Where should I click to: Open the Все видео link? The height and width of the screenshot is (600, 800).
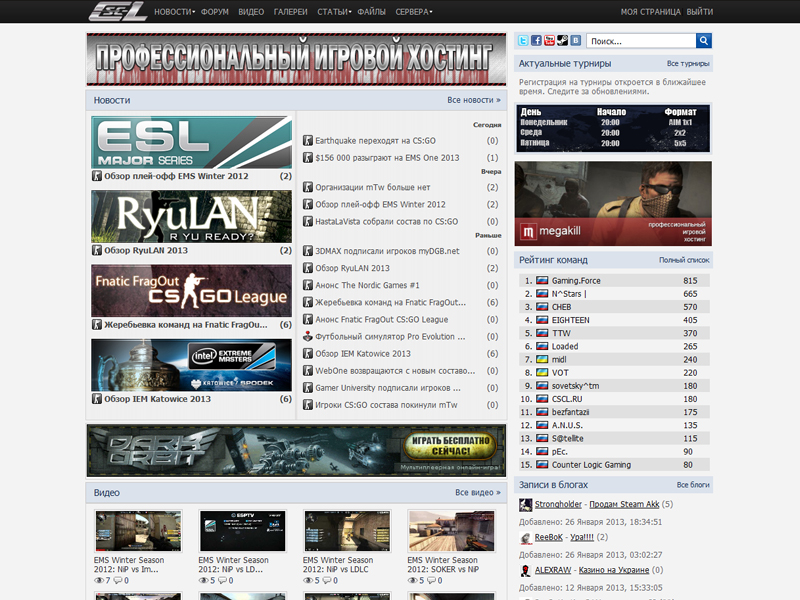(478, 492)
